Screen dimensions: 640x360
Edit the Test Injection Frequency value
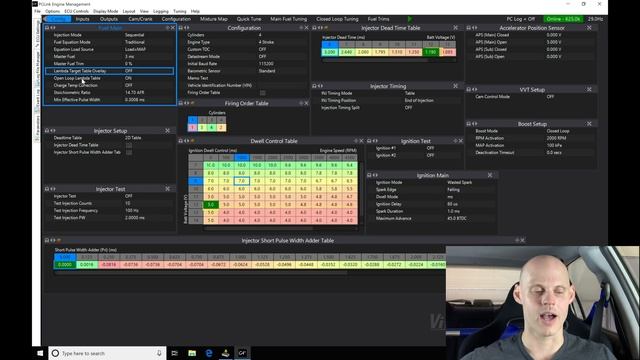click(132, 211)
